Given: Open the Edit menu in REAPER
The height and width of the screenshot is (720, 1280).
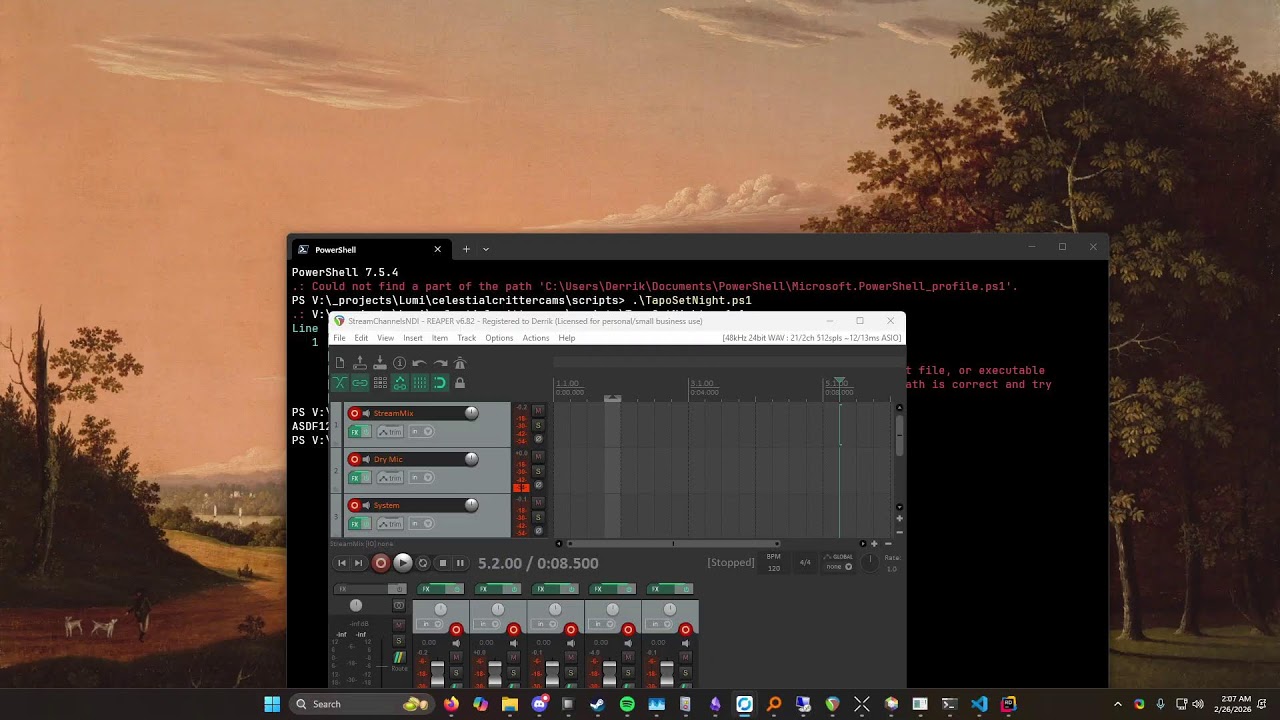Looking at the screenshot, I should point(361,338).
